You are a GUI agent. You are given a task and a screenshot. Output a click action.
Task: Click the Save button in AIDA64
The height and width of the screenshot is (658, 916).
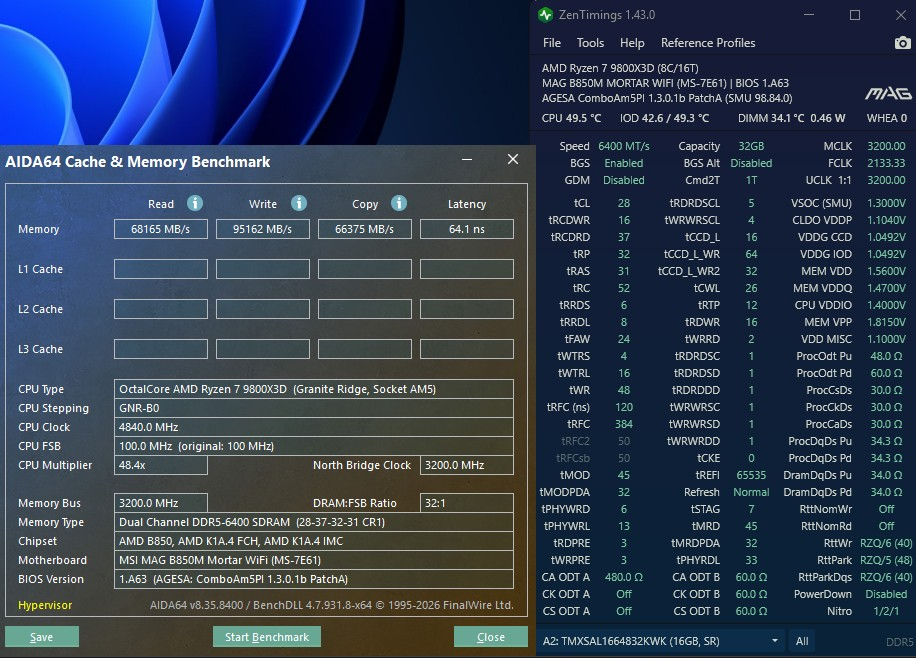tap(41, 637)
